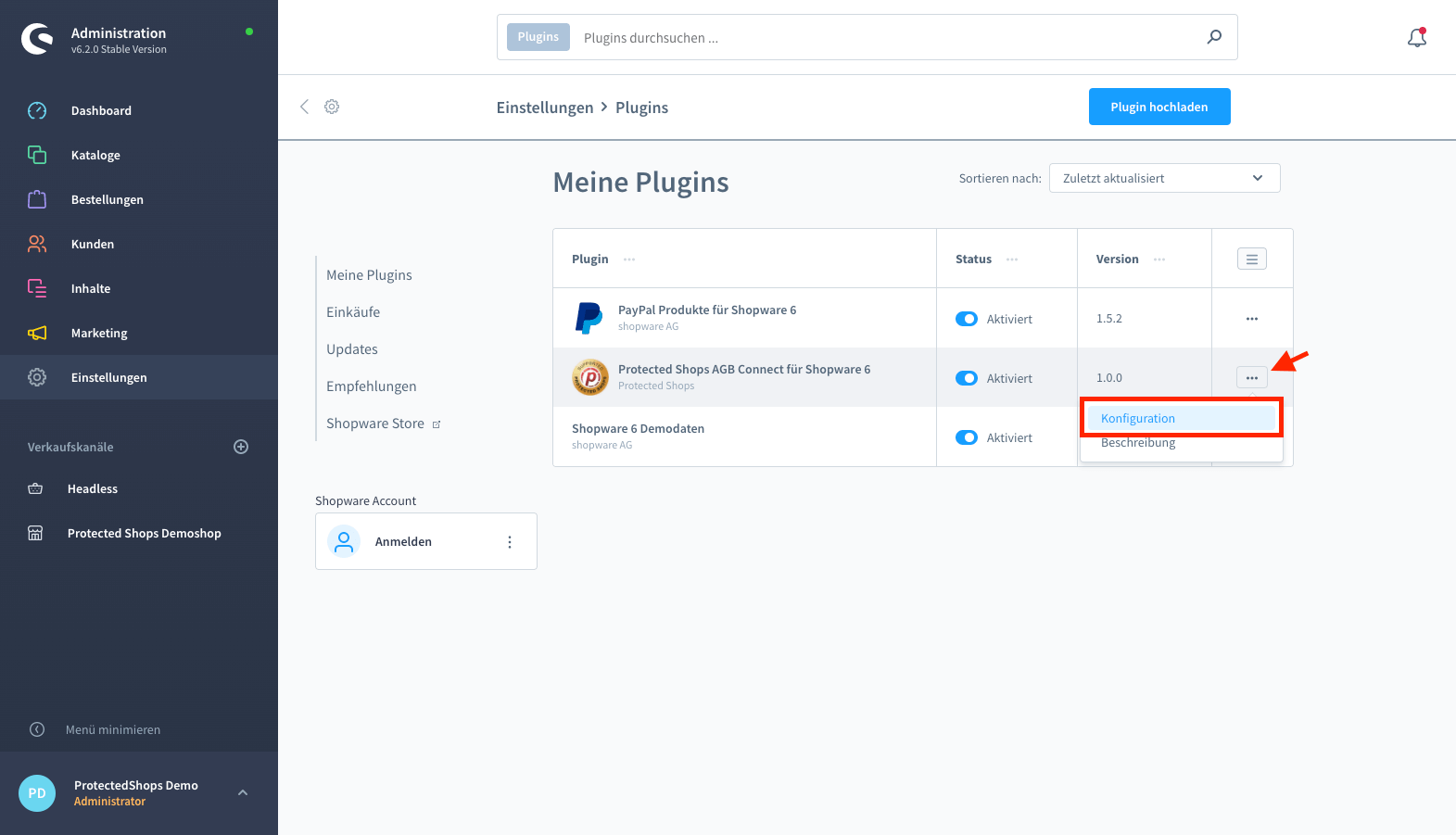The image size is (1456, 835).
Task: Open actions menu for PayPal plugin row
Action: 1251,319
